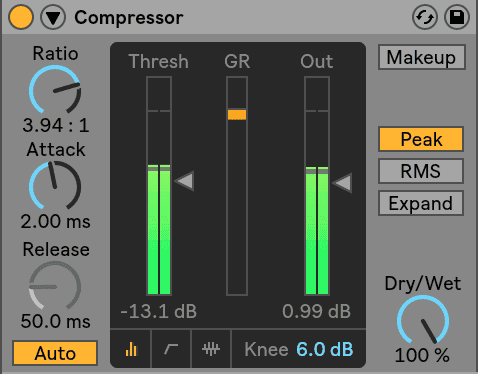Toggle the Compressor device activator button
478x374 pixels.
click(21, 17)
